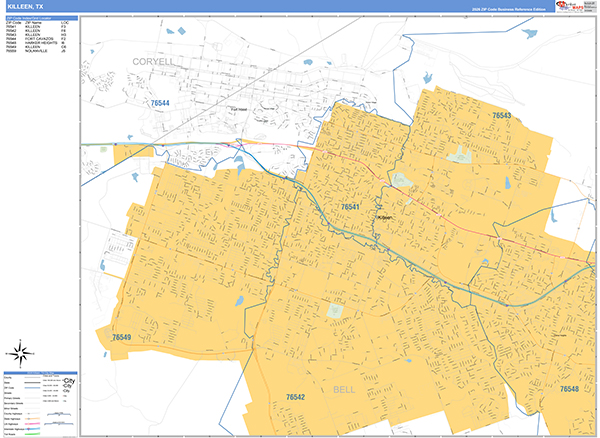Click the blue ZIP Code boundary legend line
Screen dimensions: 600x438
tap(33, 388)
